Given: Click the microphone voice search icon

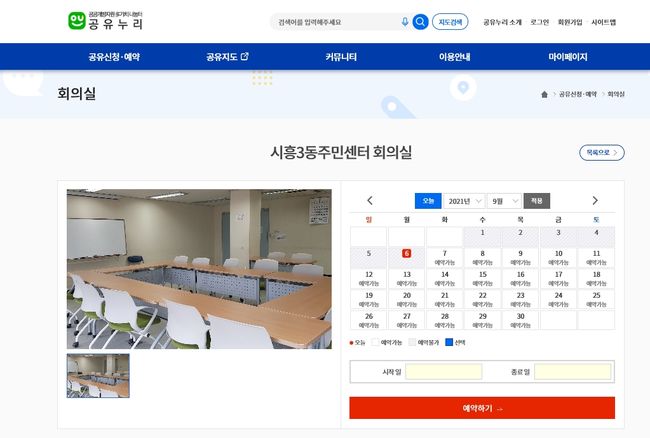Looking at the screenshot, I should (405, 22).
